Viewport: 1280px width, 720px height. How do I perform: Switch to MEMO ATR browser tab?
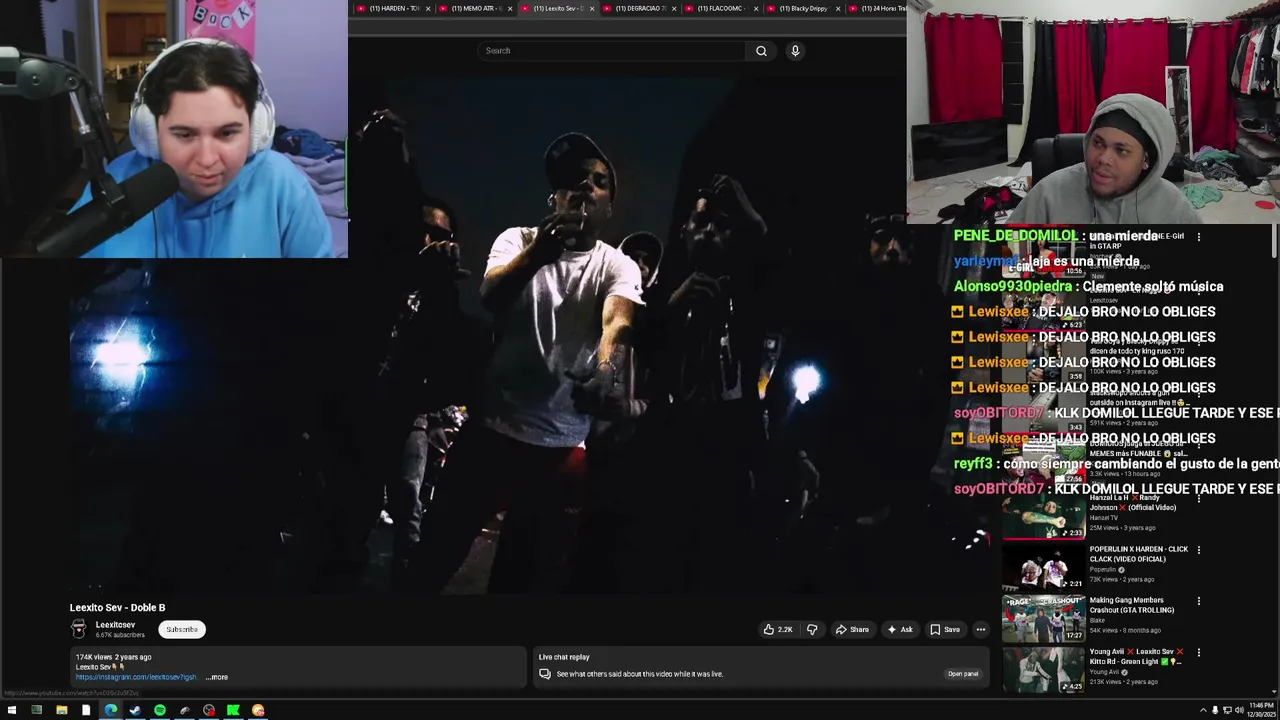(x=476, y=9)
